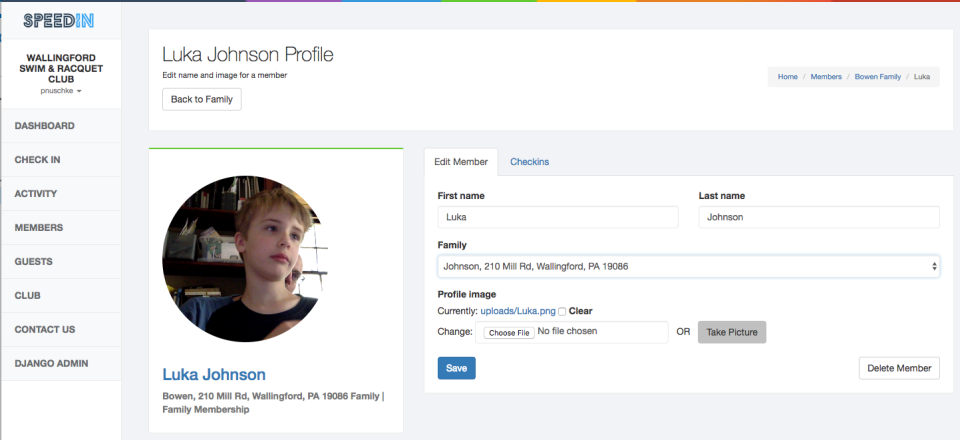Click Back to Family button

click(x=202, y=99)
